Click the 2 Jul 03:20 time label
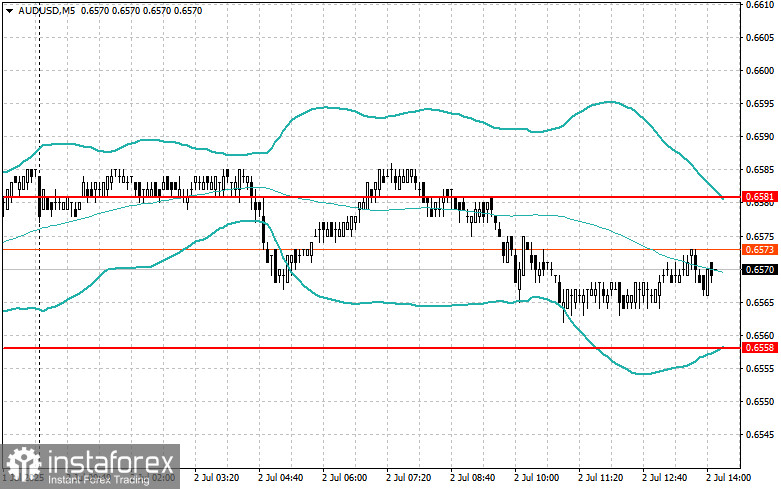 tap(217, 478)
